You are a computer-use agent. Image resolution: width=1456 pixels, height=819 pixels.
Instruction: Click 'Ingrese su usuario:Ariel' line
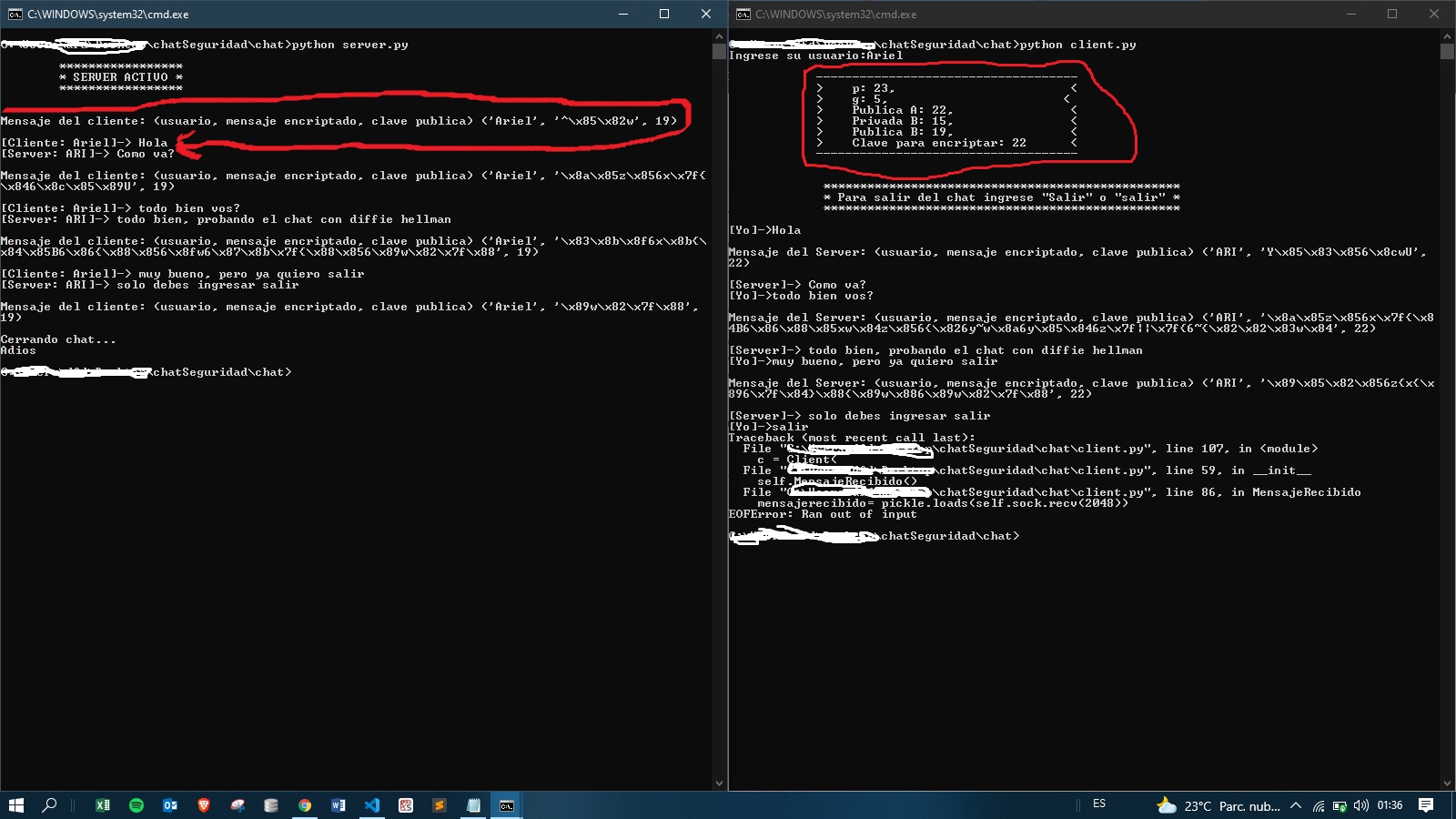point(816,56)
